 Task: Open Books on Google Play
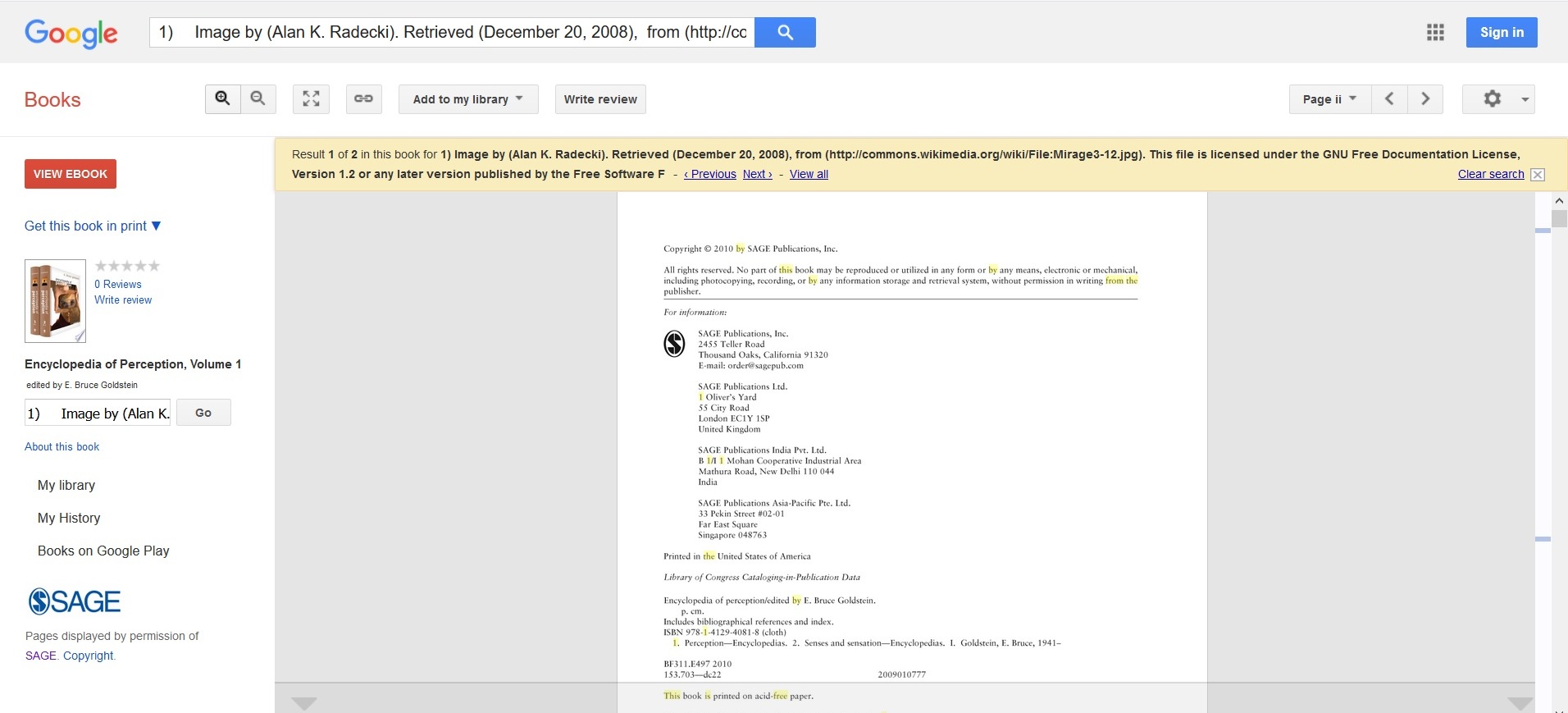pos(103,551)
